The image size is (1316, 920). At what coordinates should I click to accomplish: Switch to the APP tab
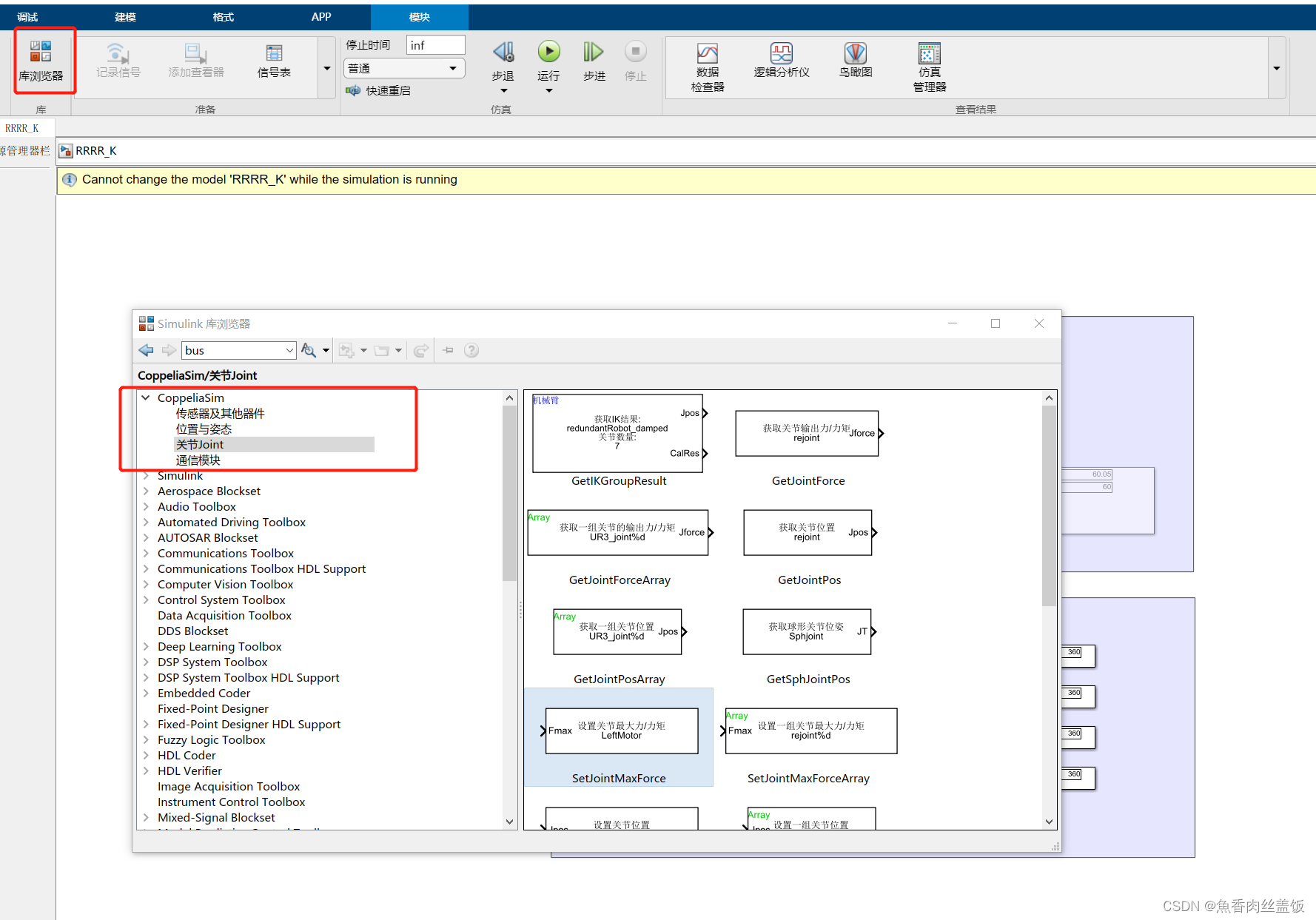pyautogui.click(x=321, y=17)
